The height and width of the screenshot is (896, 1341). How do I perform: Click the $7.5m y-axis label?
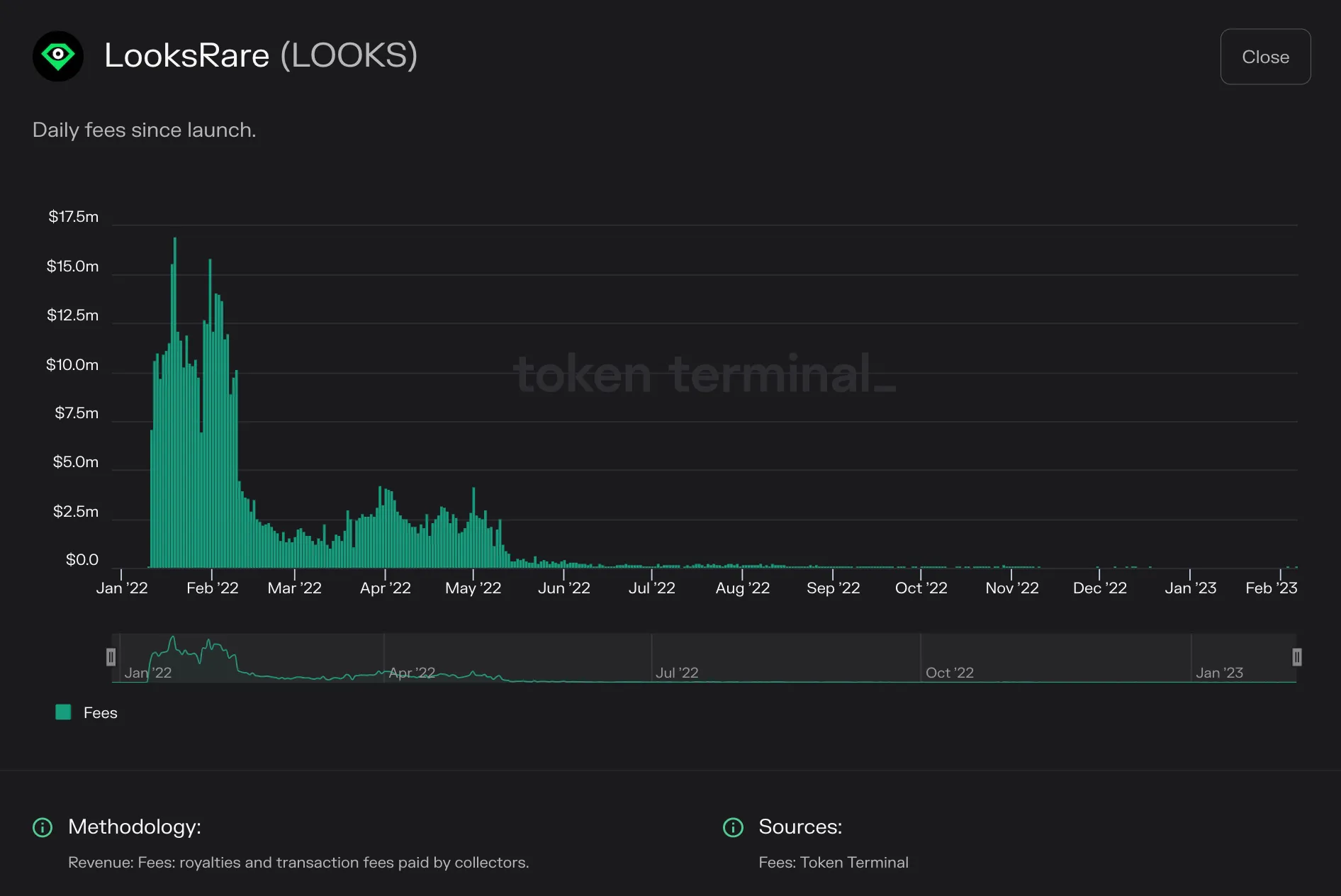tap(77, 413)
